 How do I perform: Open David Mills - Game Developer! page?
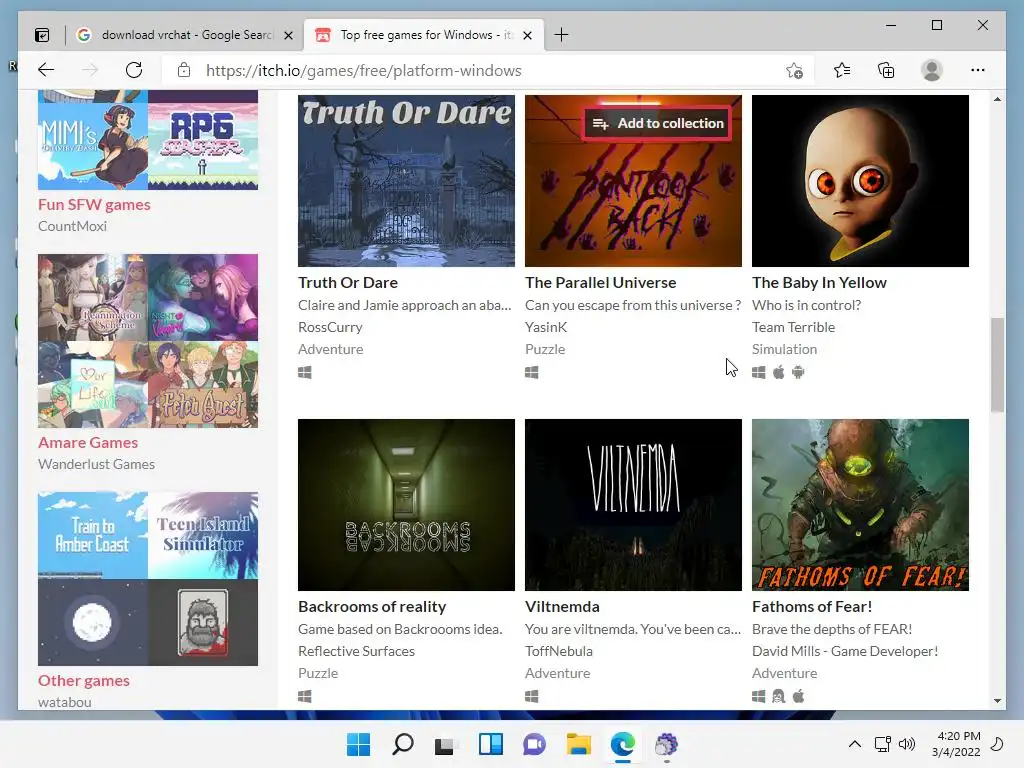pos(844,651)
